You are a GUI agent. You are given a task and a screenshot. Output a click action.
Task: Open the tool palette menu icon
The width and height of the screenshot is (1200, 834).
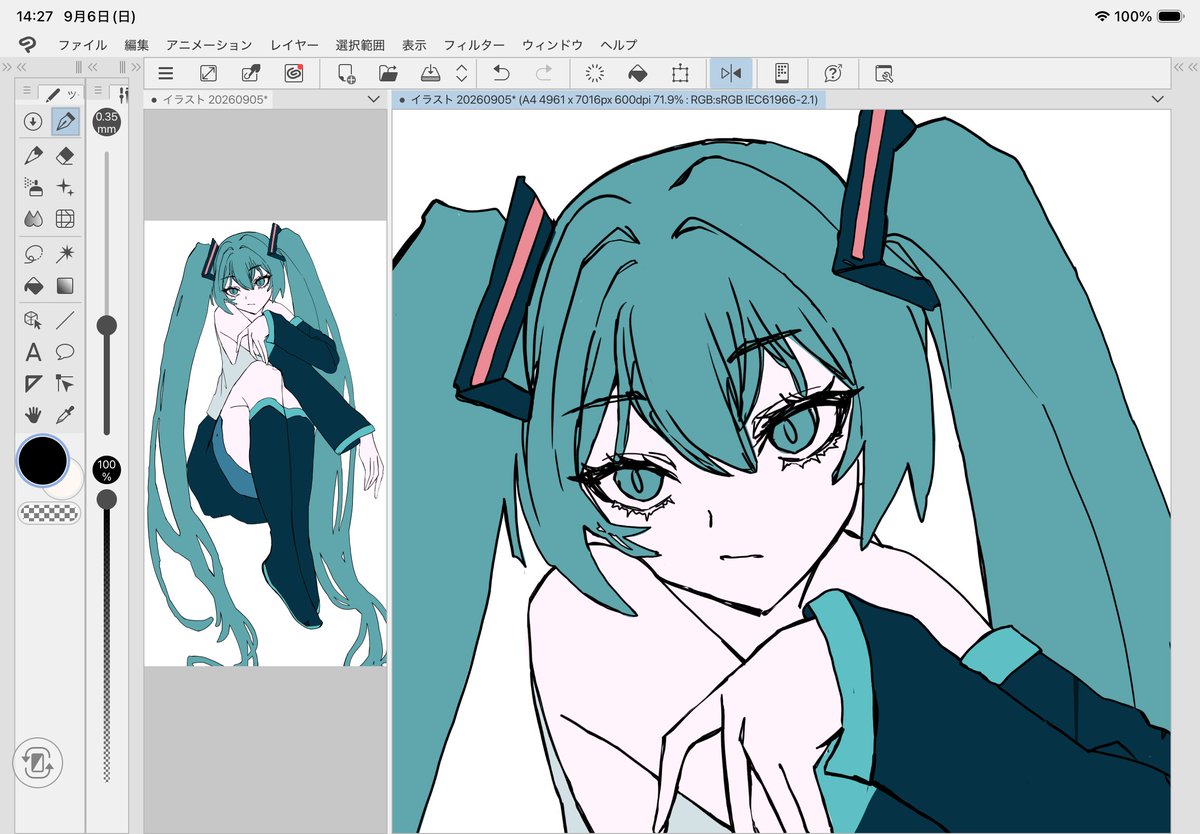coord(27,91)
